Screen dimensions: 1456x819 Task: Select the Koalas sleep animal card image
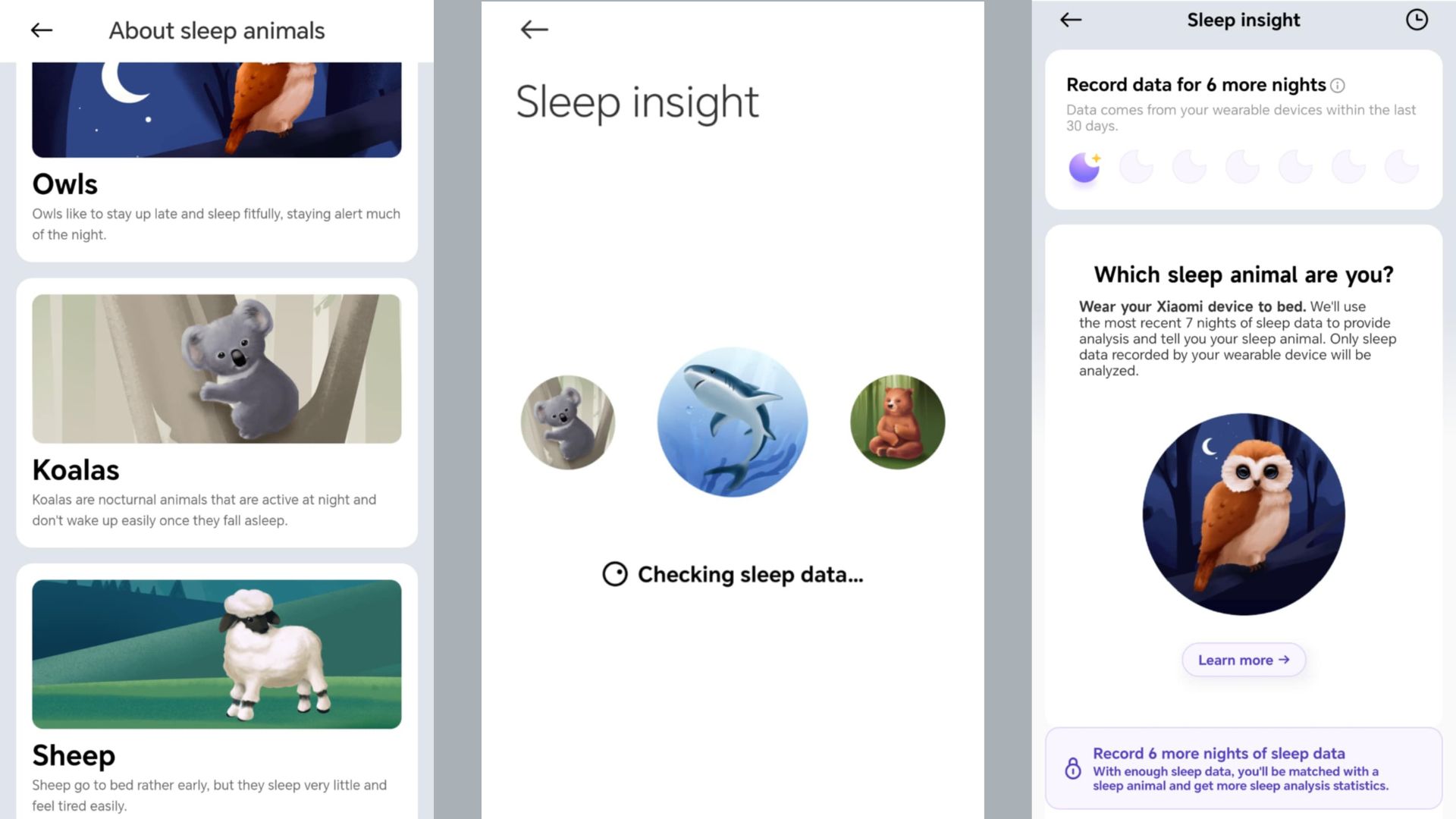tap(217, 369)
